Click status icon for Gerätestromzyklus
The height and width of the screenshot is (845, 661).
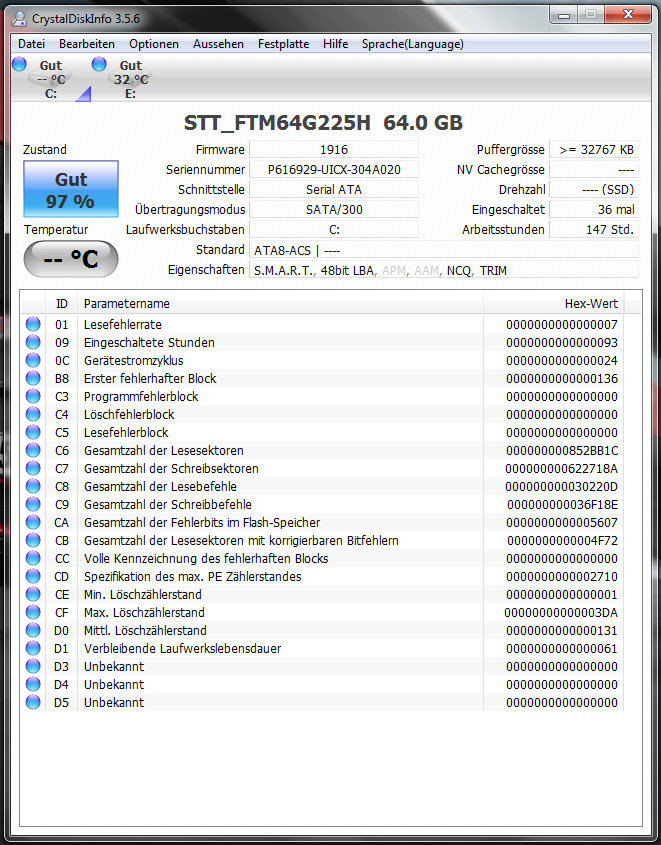coord(33,360)
